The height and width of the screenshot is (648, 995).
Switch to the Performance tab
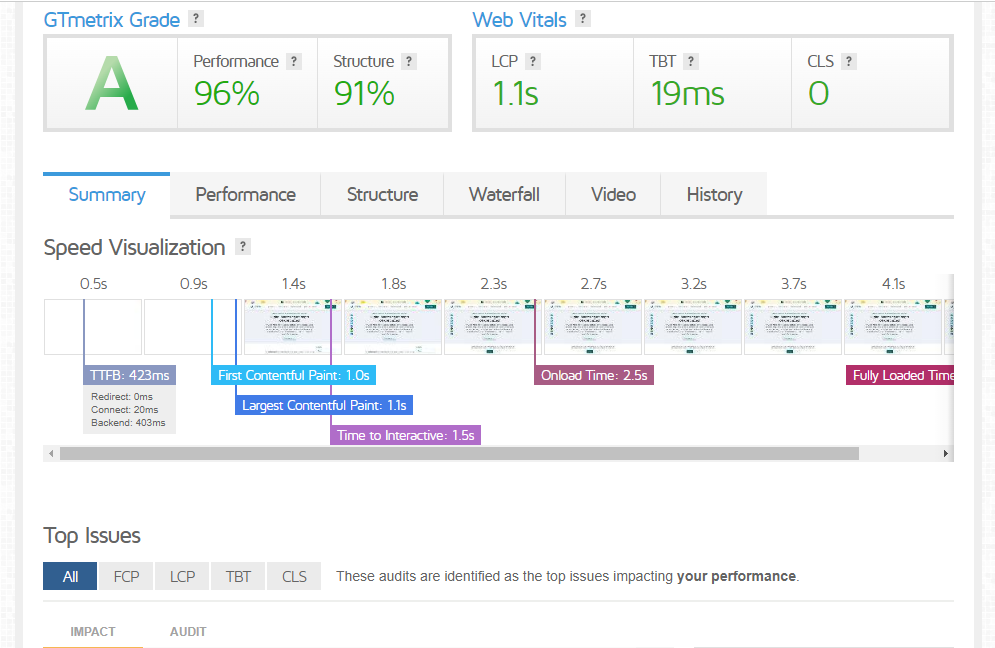point(244,195)
